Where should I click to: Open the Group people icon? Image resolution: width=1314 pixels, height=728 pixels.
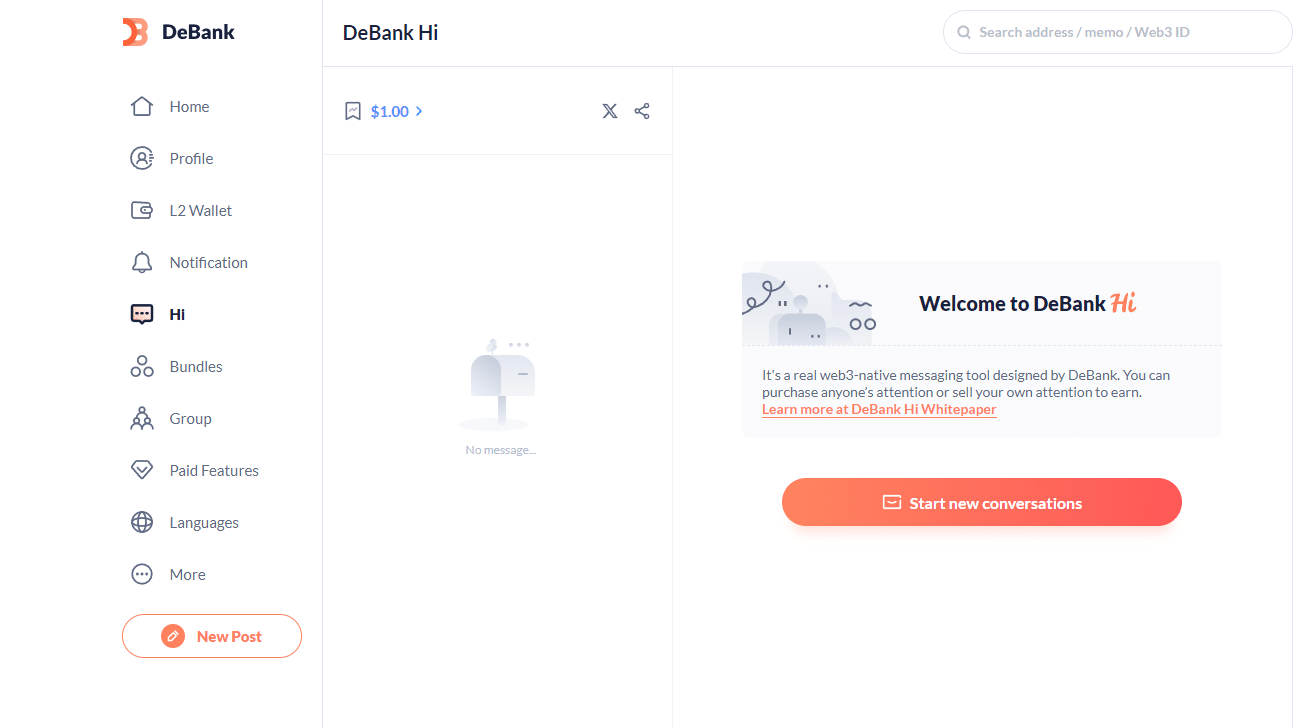click(142, 418)
